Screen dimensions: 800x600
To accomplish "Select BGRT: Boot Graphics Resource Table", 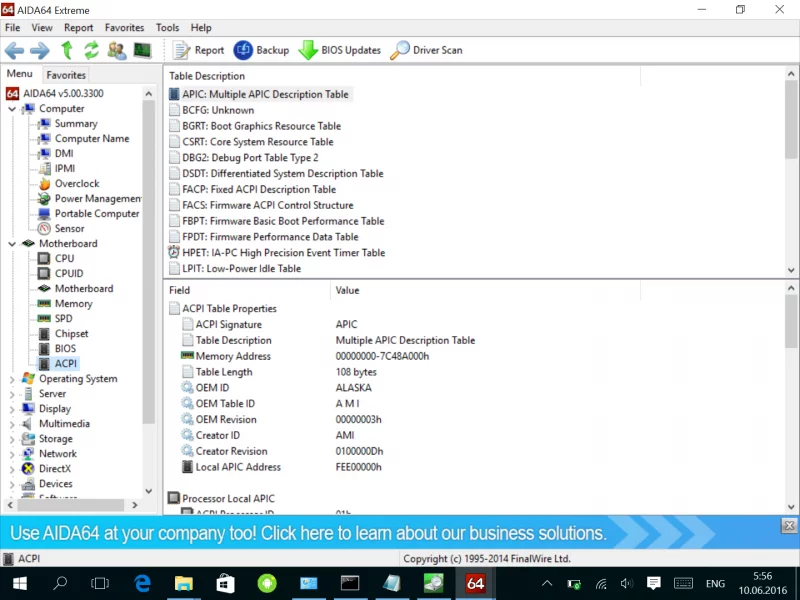I will (x=261, y=126).
